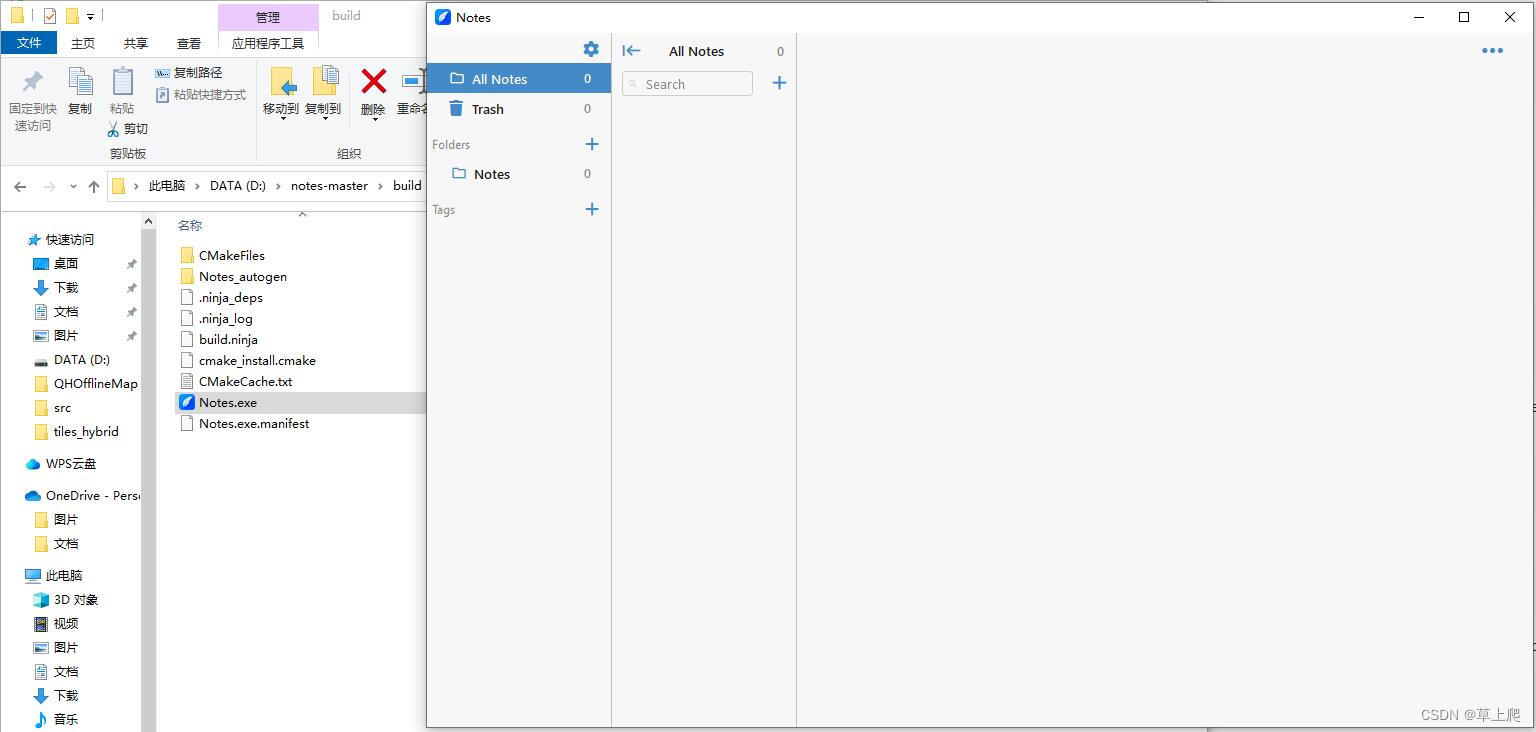Expand the Delete dropdown arrow

click(374, 120)
